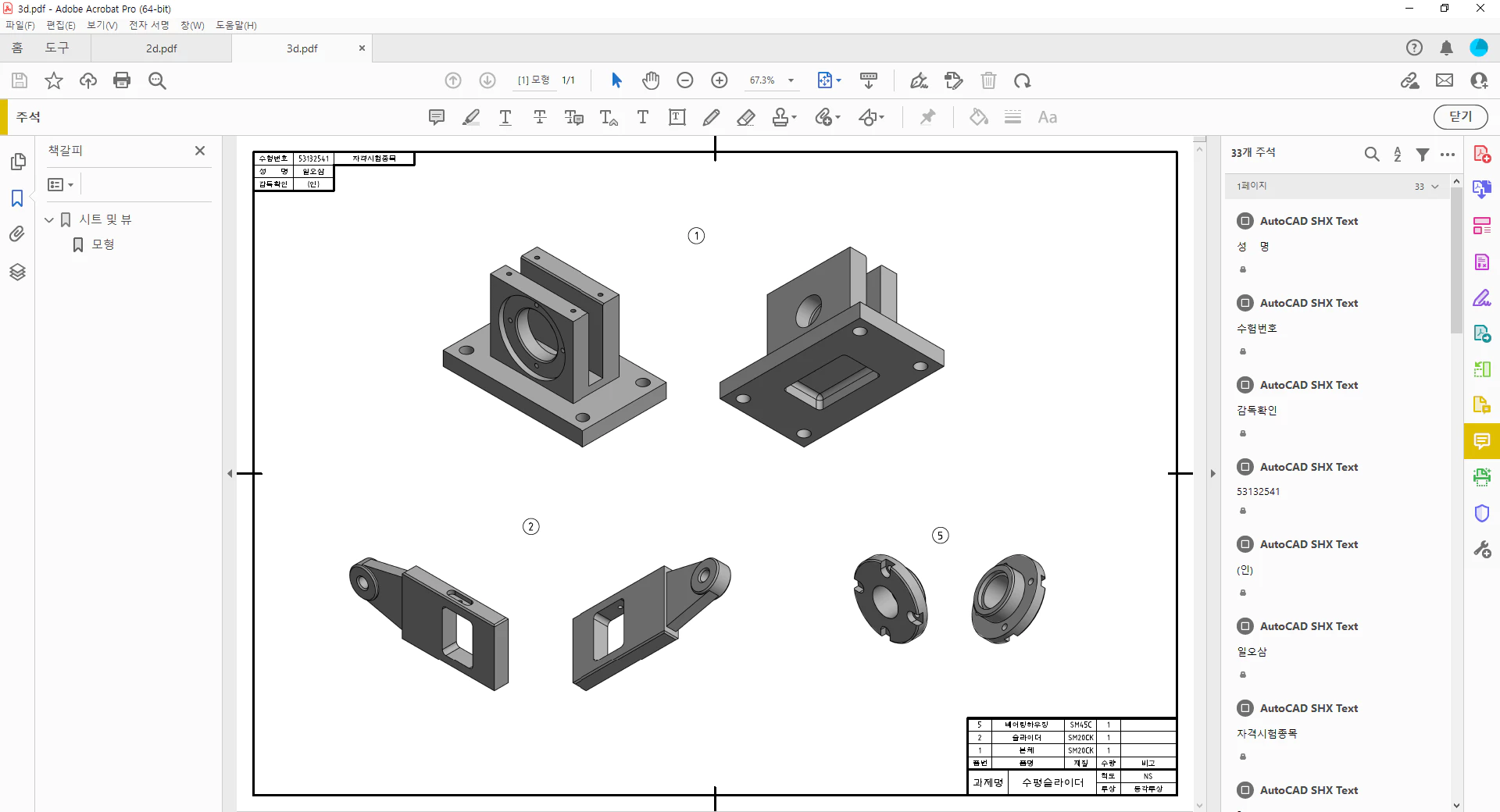1500x812 pixels.
Task: Open the Find text magnifier
Action: pyautogui.click(x=157, y=80)
